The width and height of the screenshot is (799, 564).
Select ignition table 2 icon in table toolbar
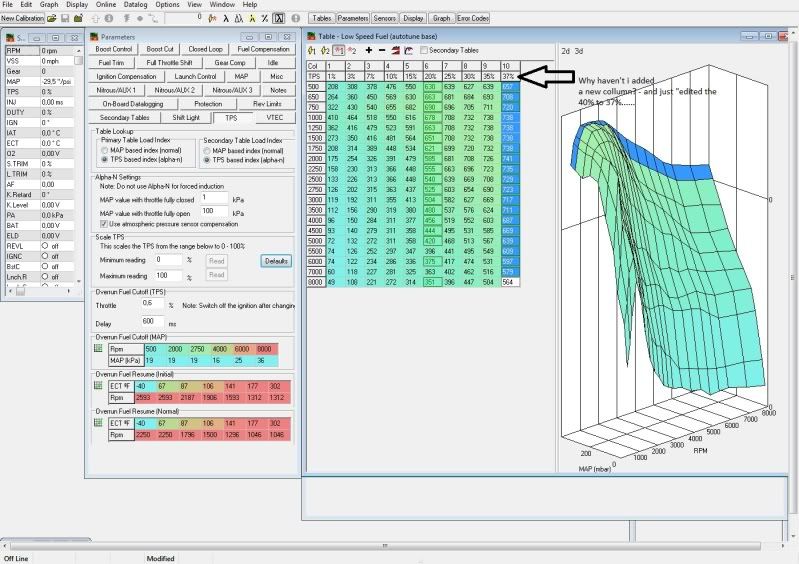[x=351, y=49]
